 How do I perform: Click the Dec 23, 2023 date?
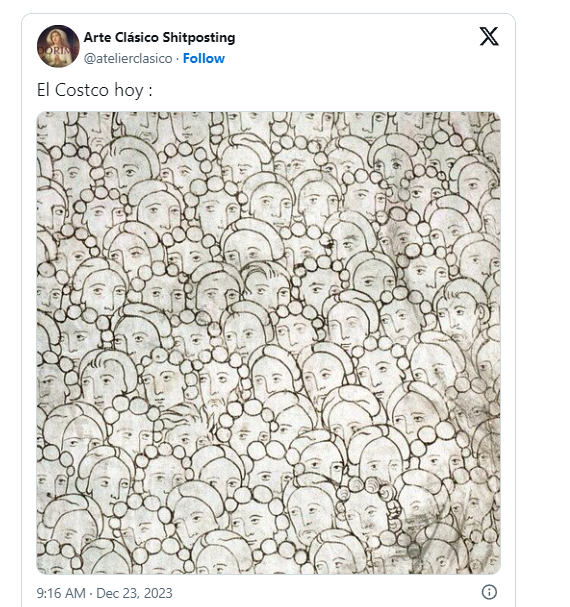tap(134, 593)
